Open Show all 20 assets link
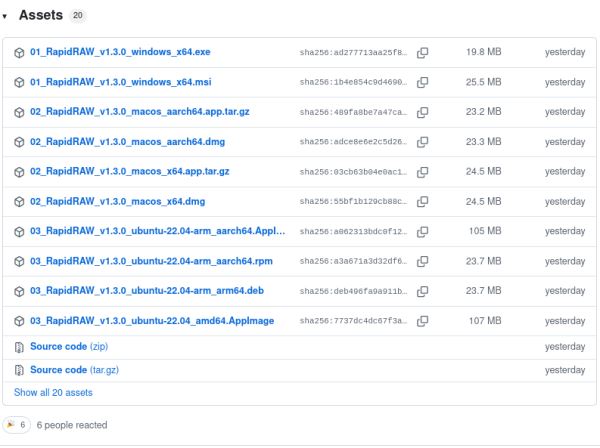600x448 pixels. coord(53,393)
